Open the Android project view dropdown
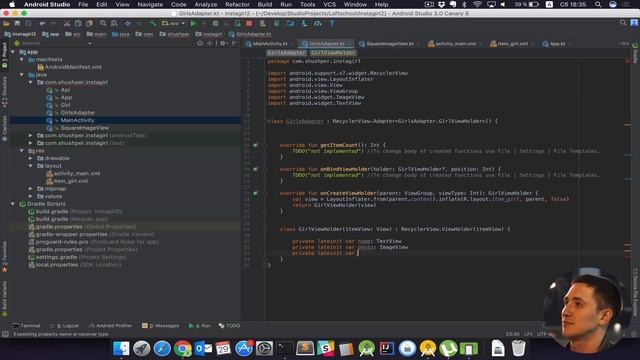 [x=53, y=43]
